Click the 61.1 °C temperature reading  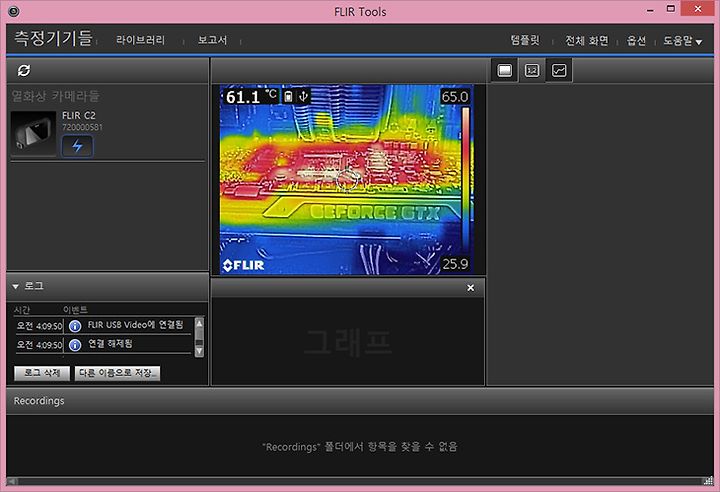(x=250, y=96)
